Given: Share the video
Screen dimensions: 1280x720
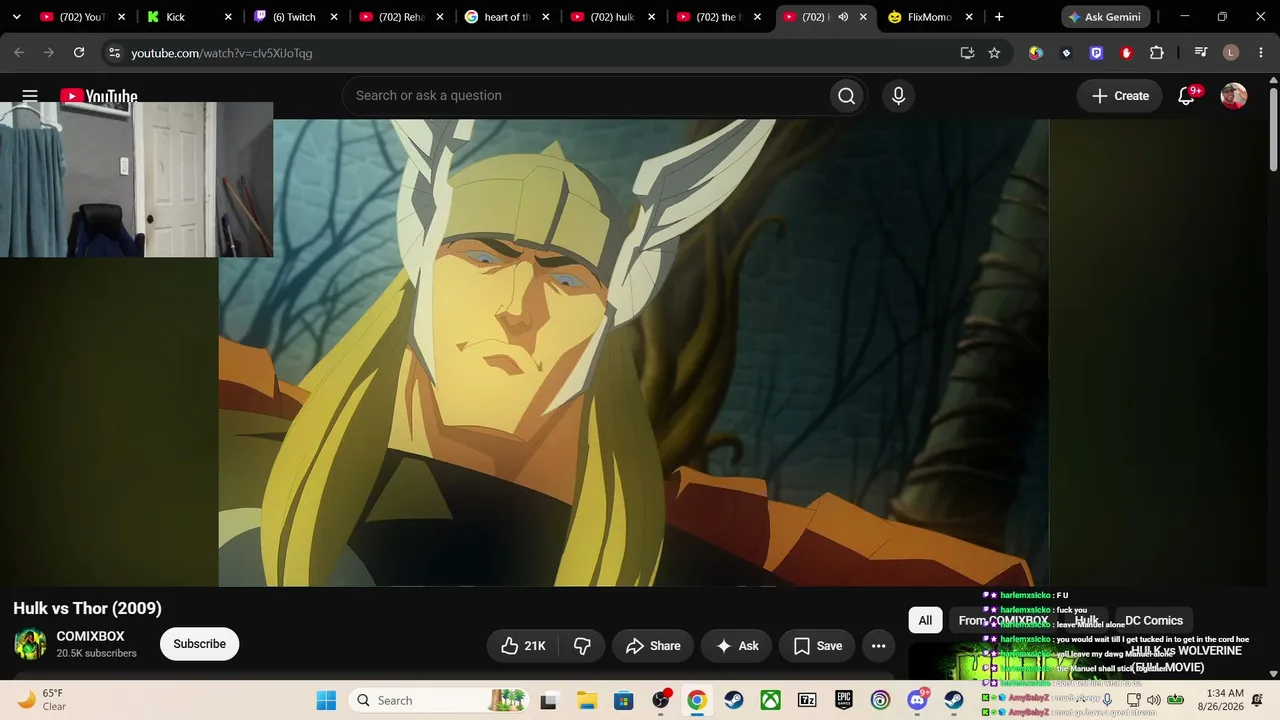Looking at the screenshot, I should click(652, 646).
